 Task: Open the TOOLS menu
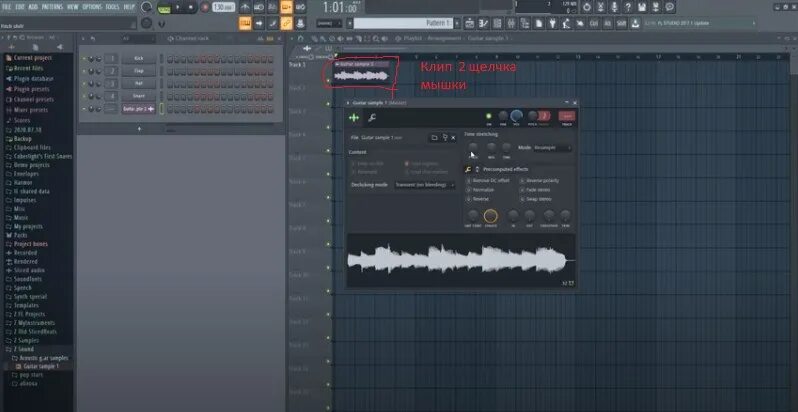[x=112, y=7]
